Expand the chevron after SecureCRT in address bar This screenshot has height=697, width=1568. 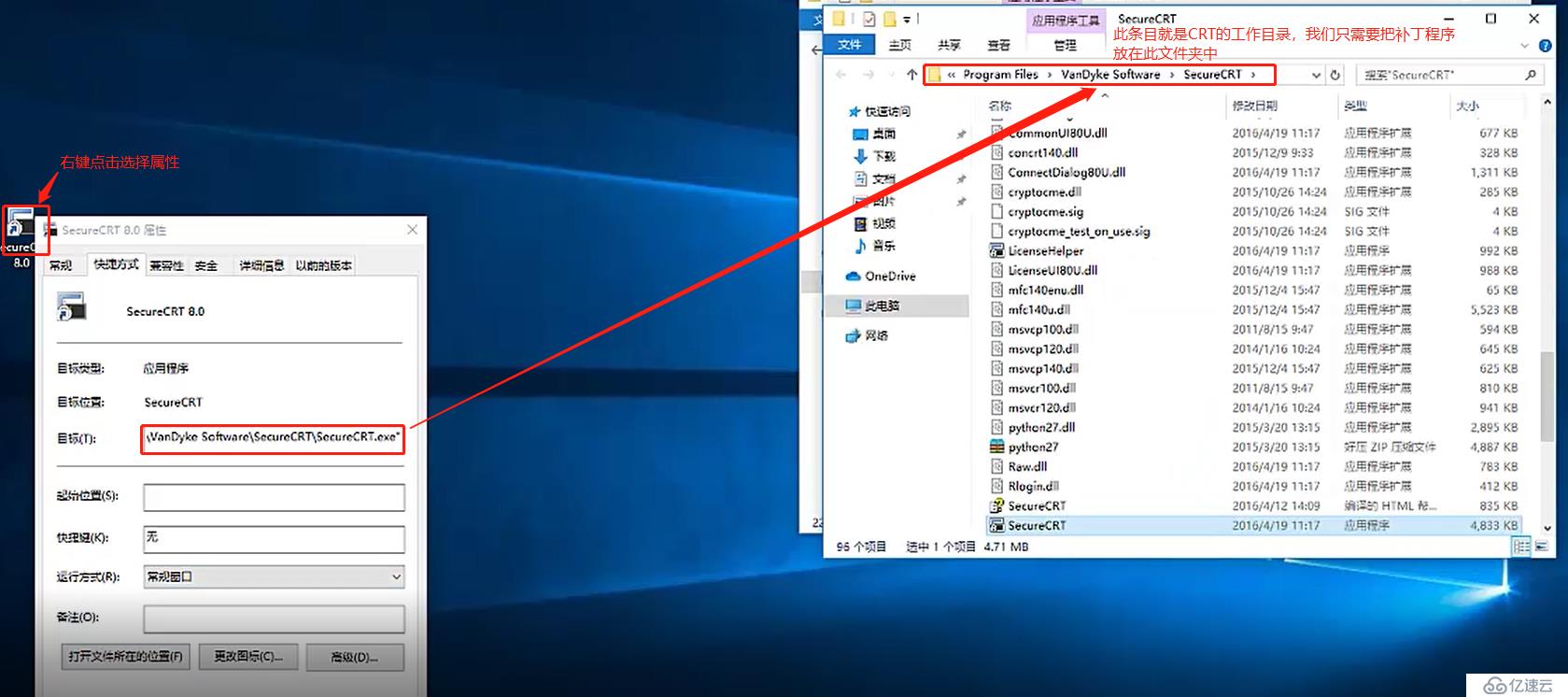point(1253,75)
